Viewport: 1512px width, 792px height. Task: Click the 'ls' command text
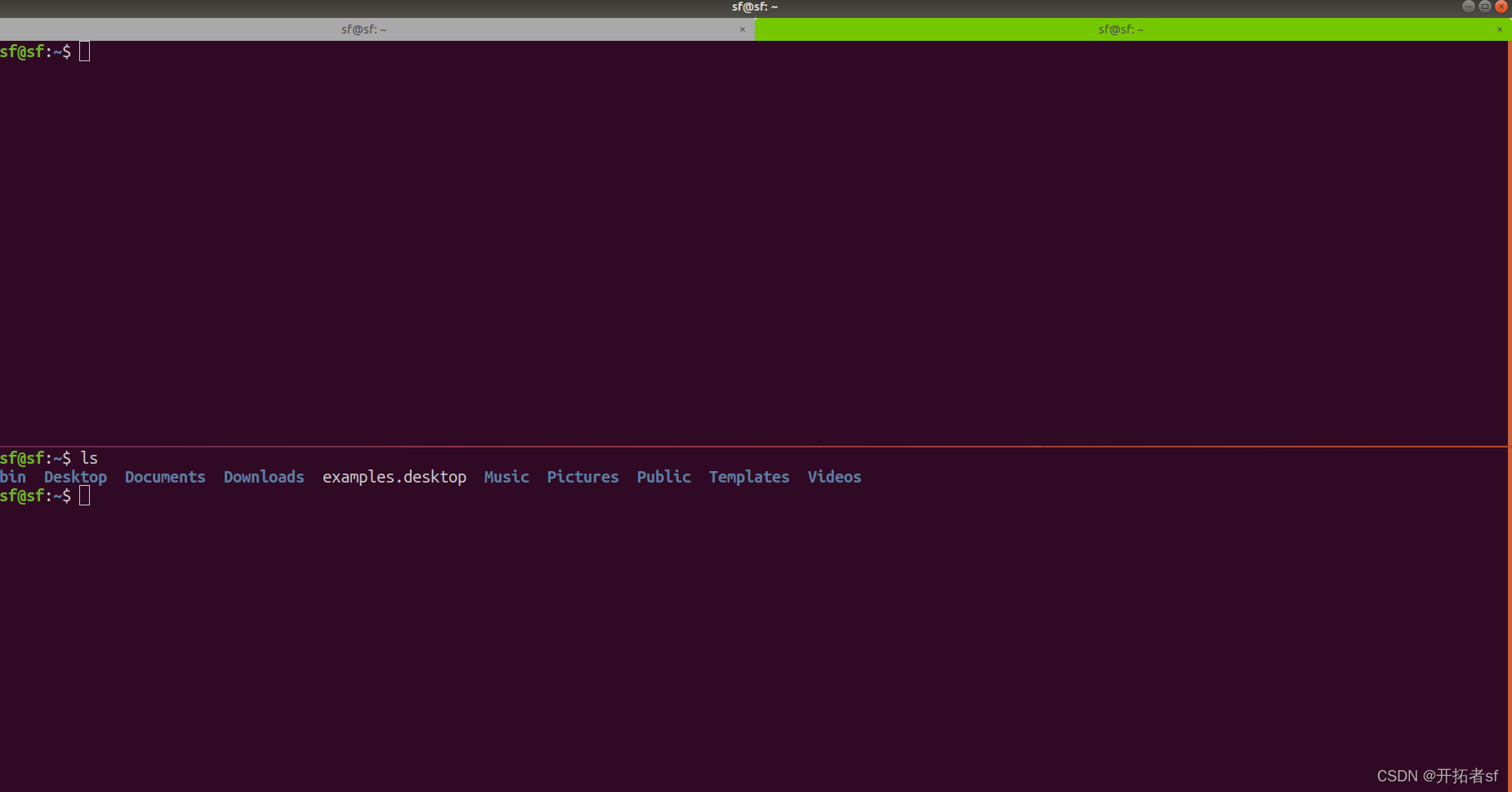tap(89, 458)
